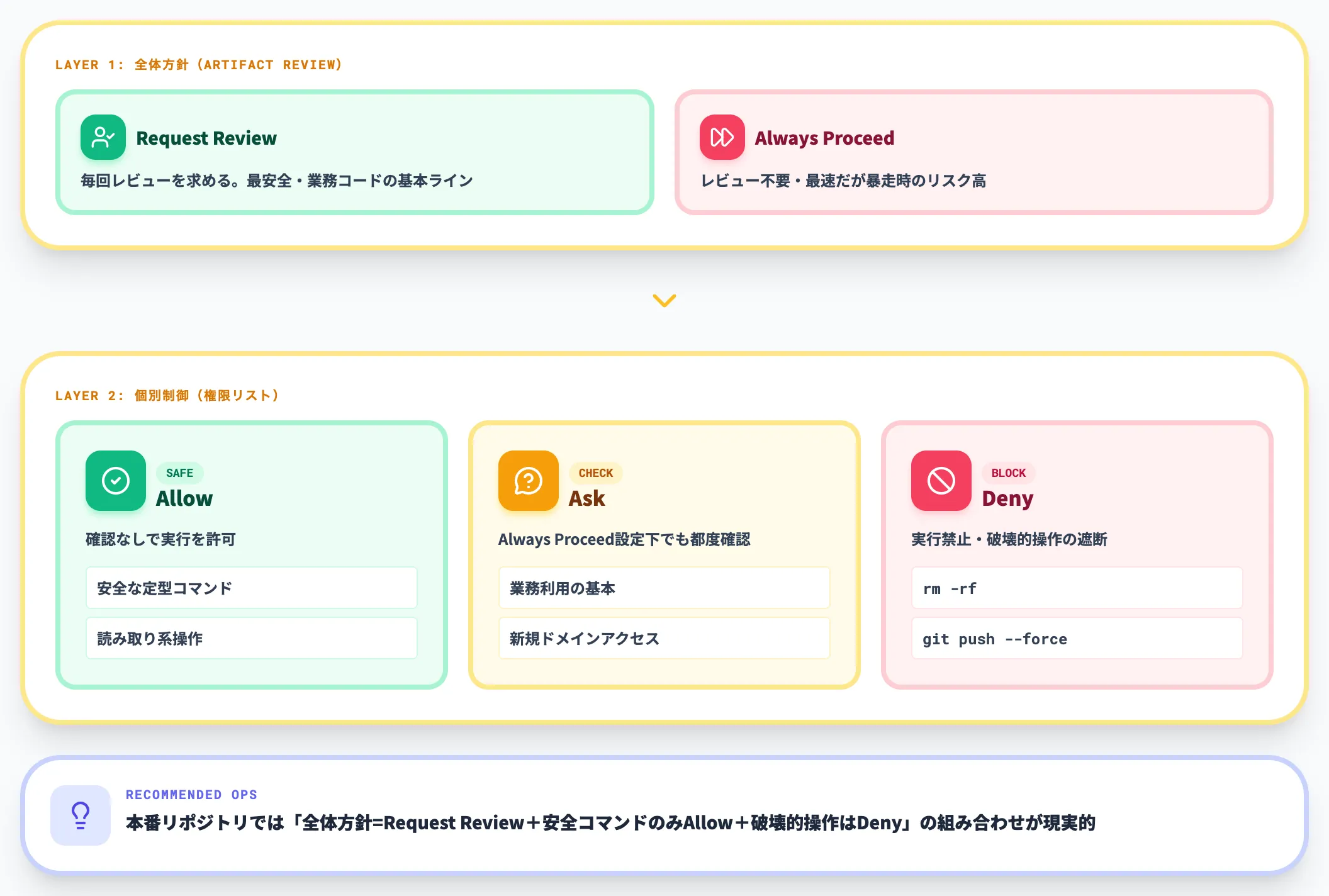Click the BLOCK badge above Deny

coord(1008,473)
